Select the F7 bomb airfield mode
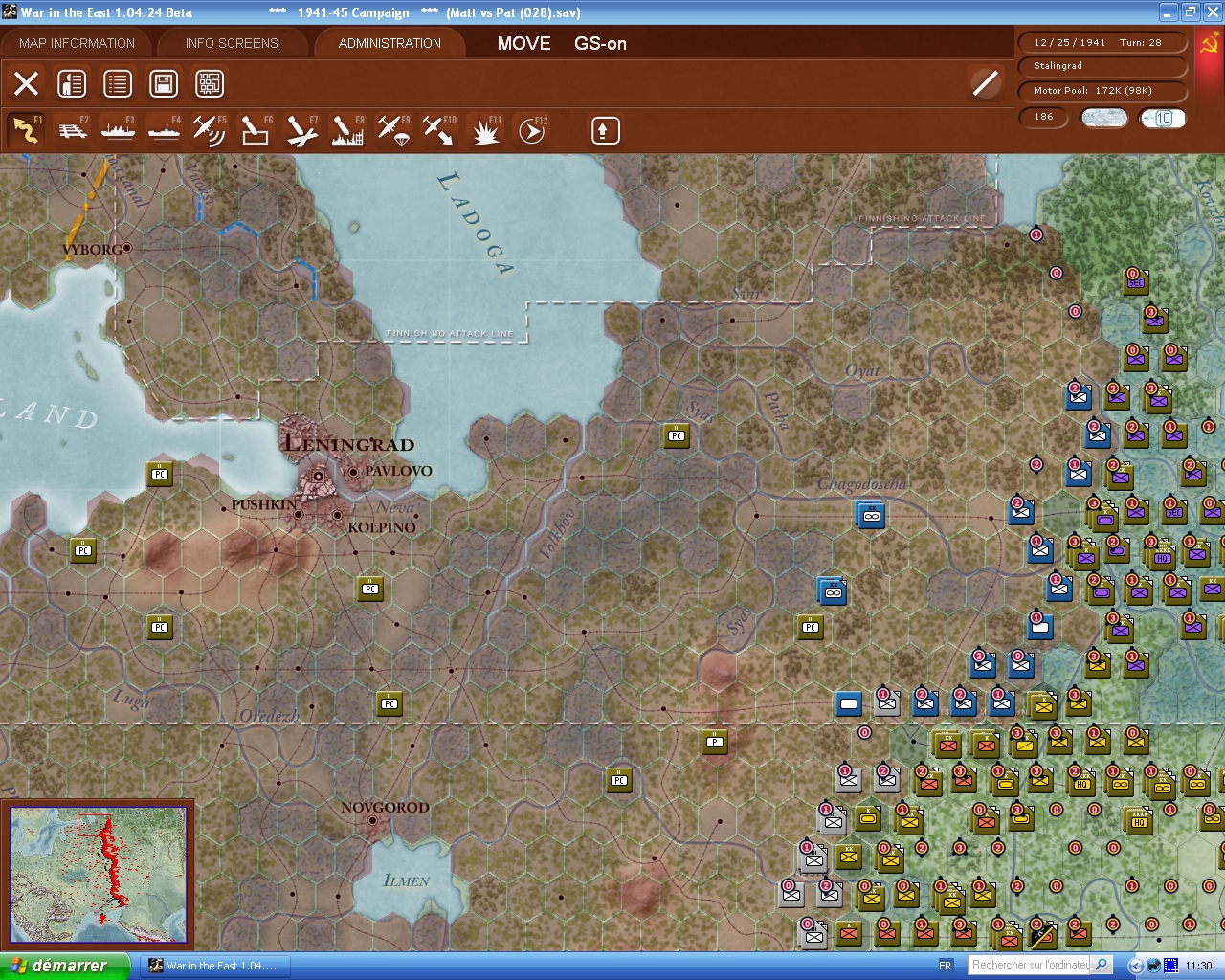The width and height of the screenshot is (1225, 980). (x=301, y=130)
